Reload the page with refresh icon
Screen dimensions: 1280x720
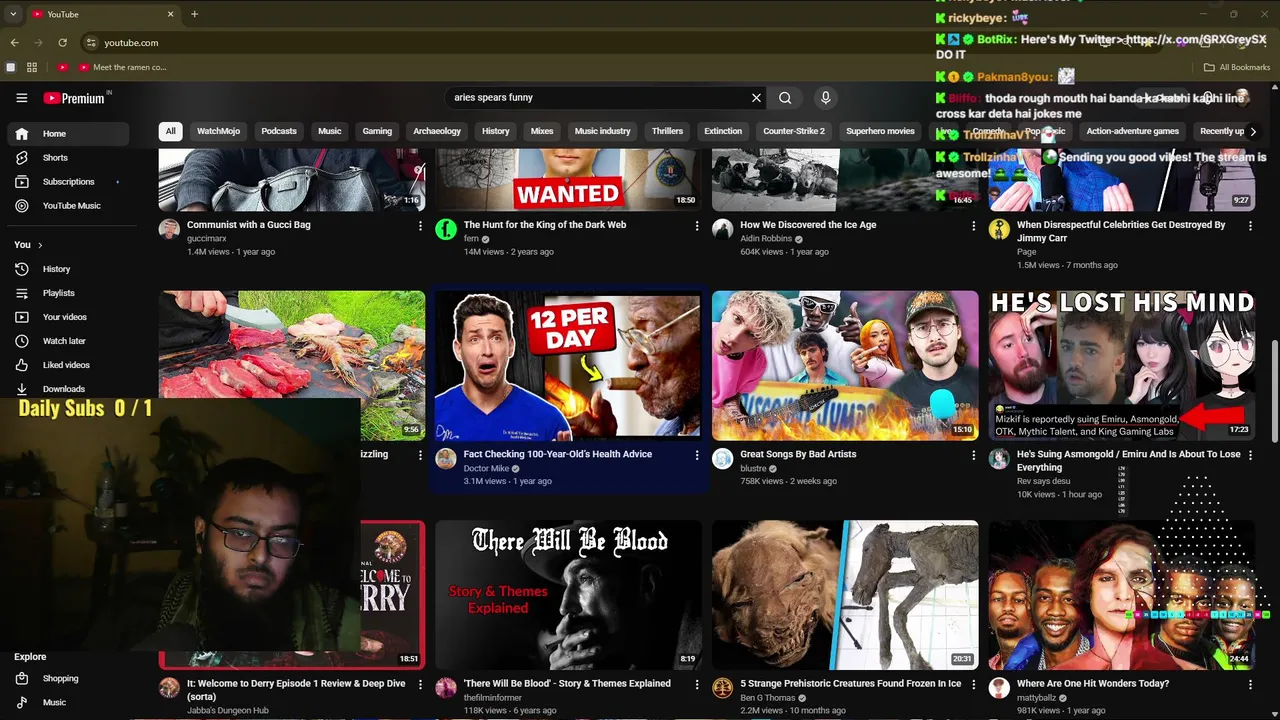click(x=62, y=43)
